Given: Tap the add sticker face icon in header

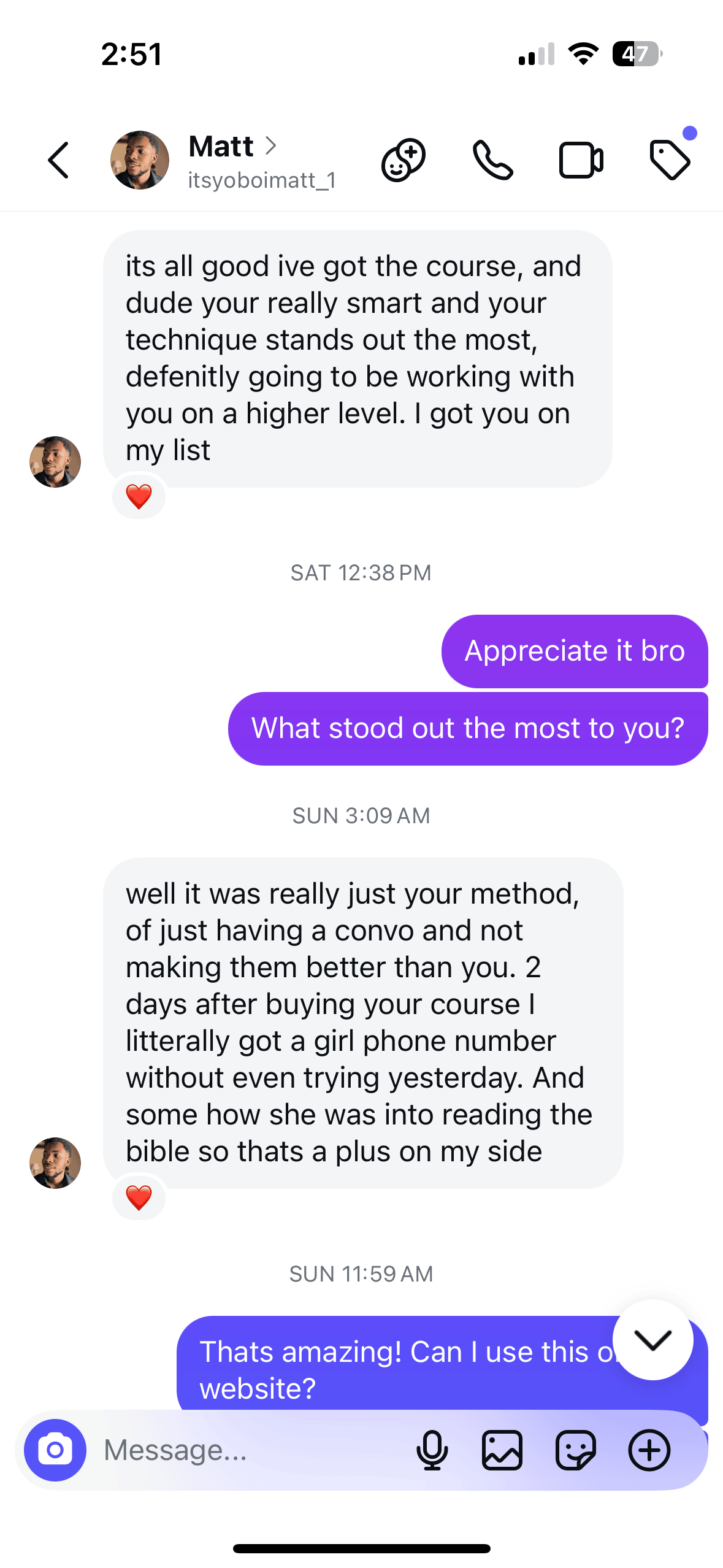Looking at the screenshot, I should tap(404, 161).
